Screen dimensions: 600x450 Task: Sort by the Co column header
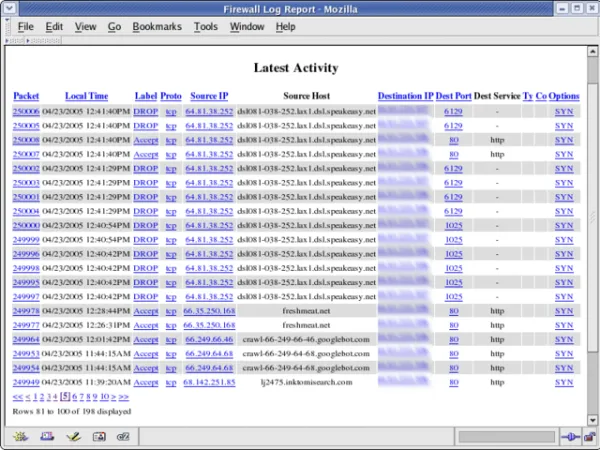click(541, 96)
